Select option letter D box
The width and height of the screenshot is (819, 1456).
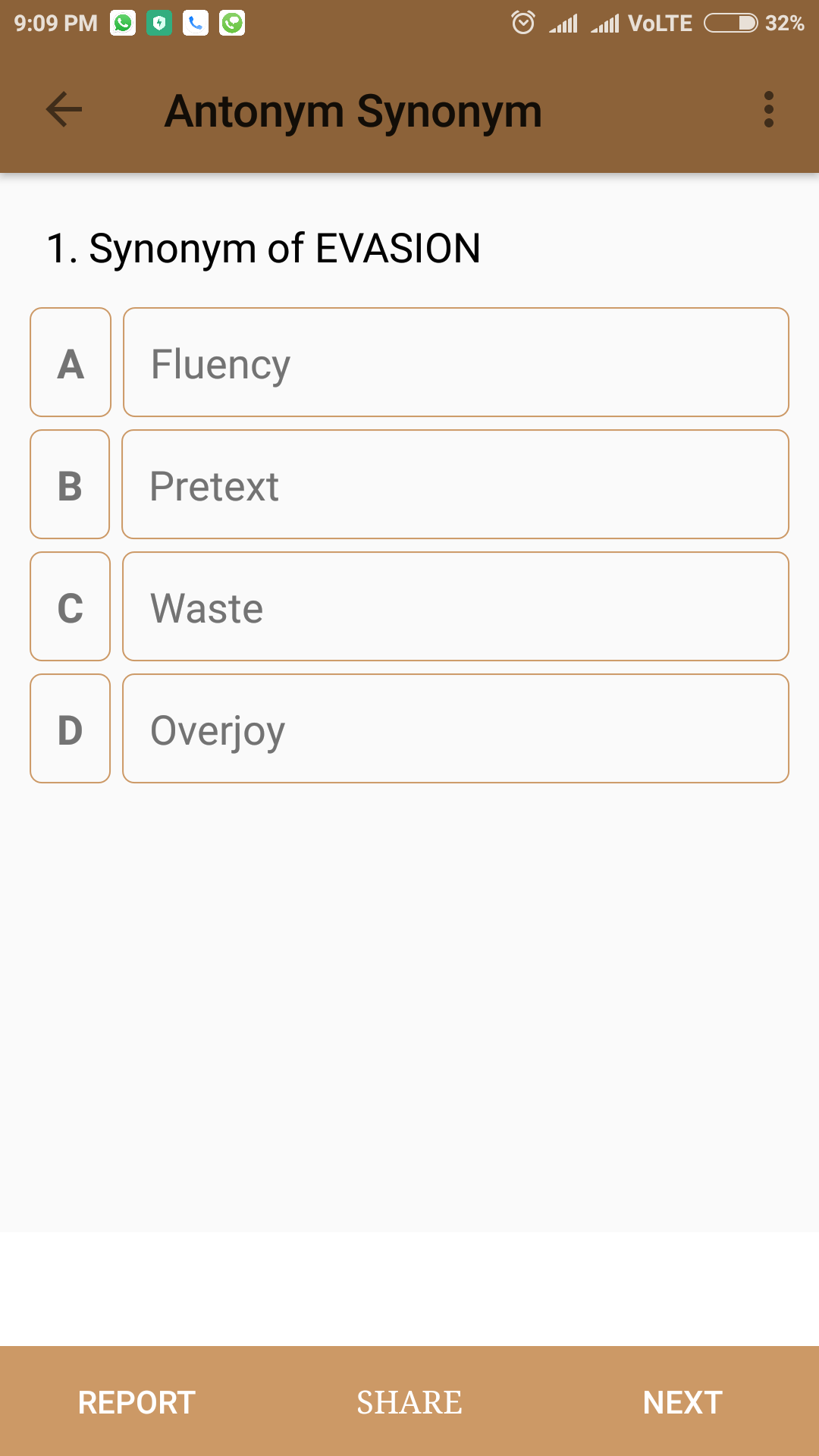70,729
